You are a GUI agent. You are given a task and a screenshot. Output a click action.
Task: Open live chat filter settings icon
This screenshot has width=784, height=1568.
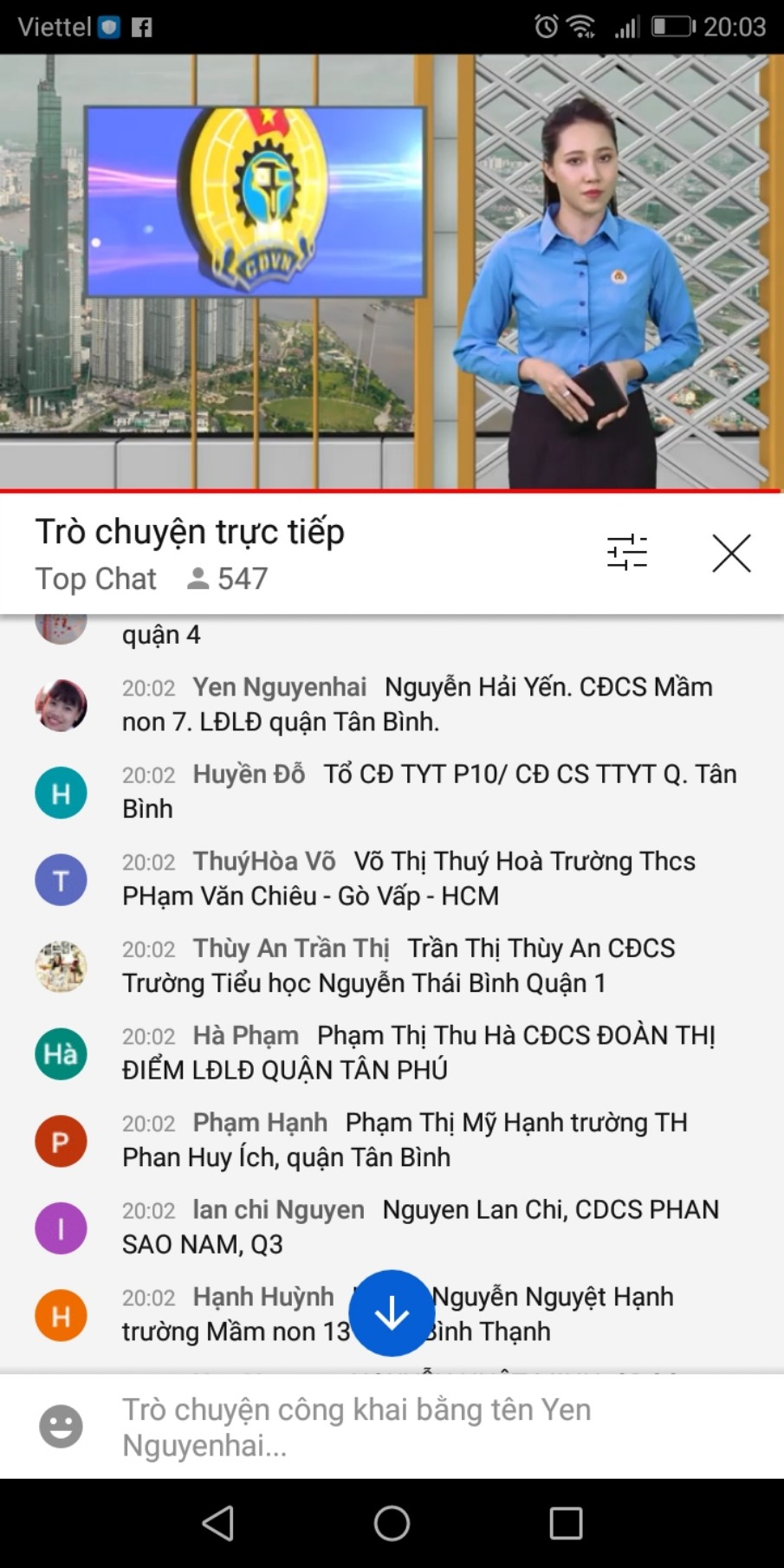(627, 552)
